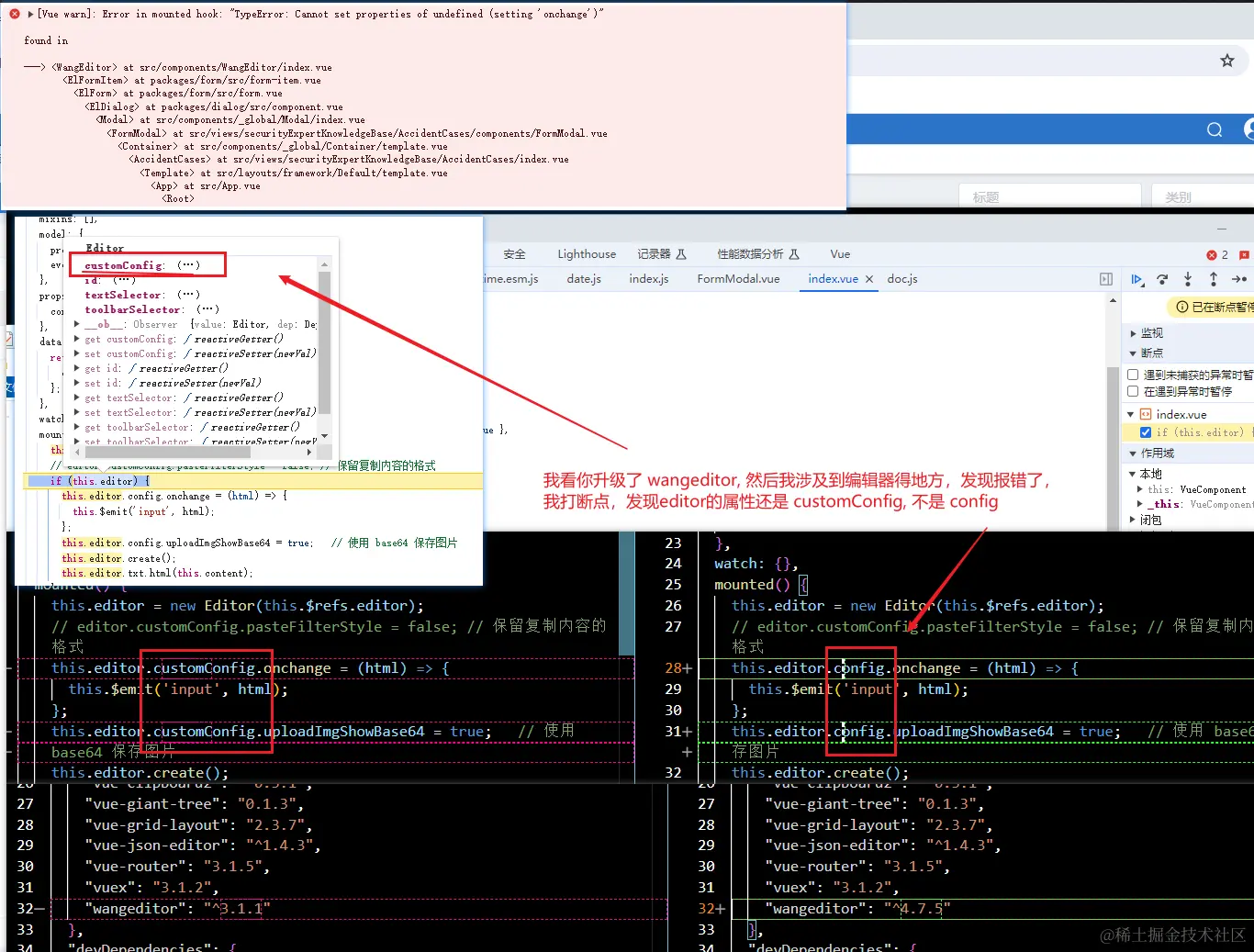
Task: Switch to doc.js source tab
Action: tap(902, 279)
